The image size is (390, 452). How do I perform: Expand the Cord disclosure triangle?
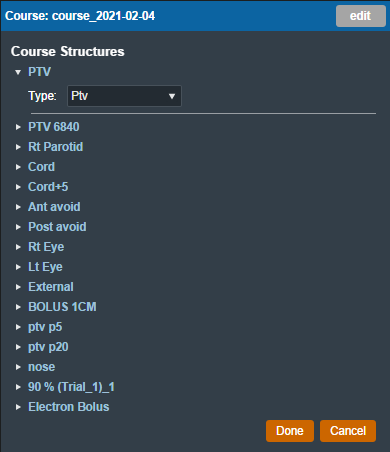coord(18,167)
